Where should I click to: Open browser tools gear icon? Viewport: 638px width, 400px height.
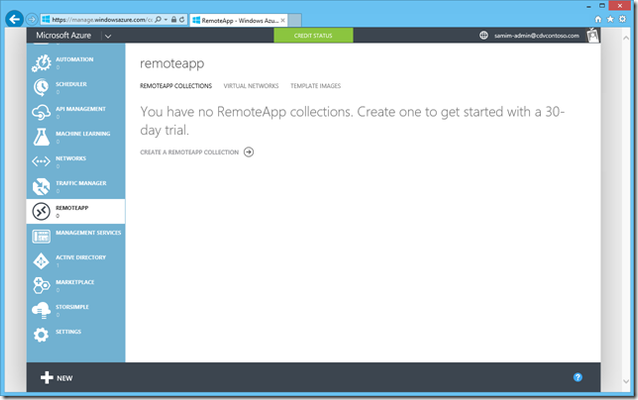pyautogui.click(x=623, y=19)
